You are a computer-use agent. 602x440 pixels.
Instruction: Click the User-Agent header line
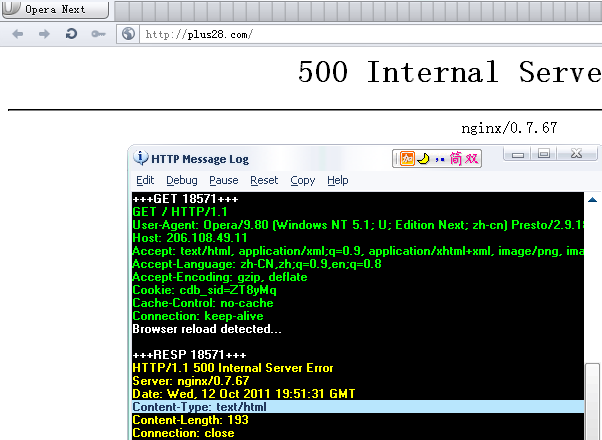click(358, 225)
